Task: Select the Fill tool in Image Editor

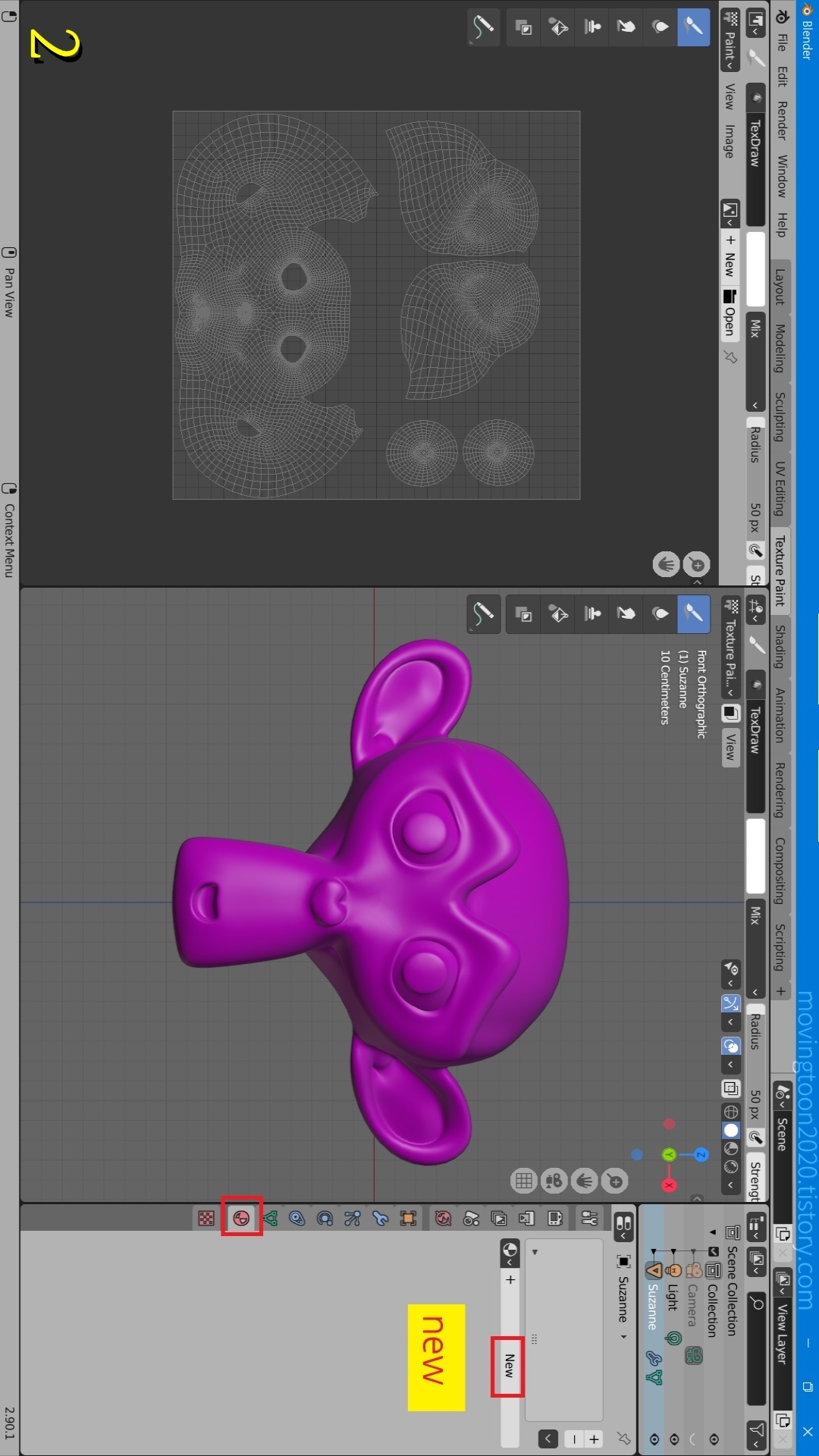Action: pos(558,27)
